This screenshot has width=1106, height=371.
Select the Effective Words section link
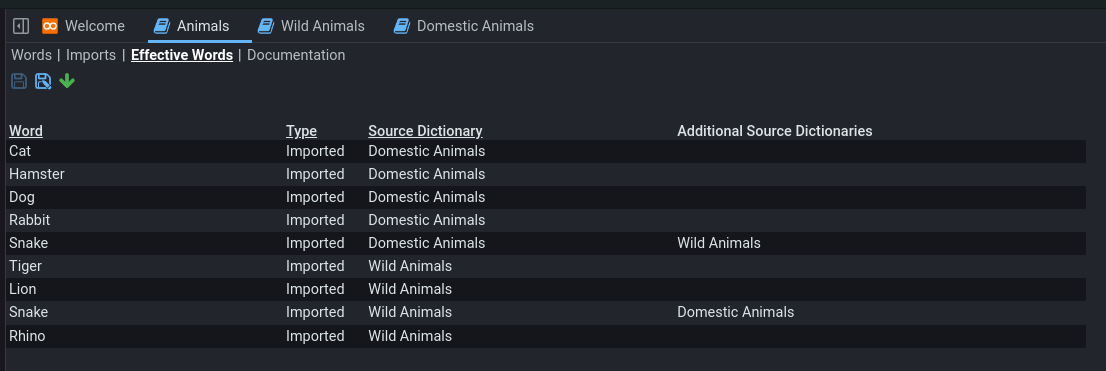pyautogui.click(x=182, y=55)
